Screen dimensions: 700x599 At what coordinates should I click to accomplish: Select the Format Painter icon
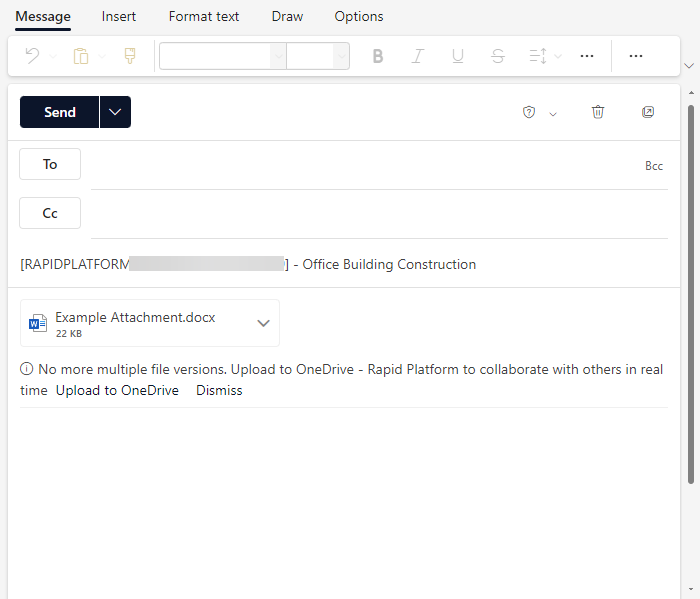pos(130,56)
